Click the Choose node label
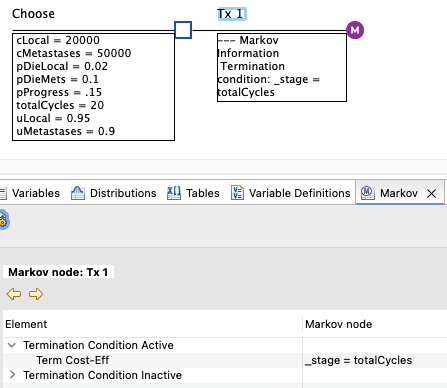The width and height of the screenshot is (447, 388). click(33, 14)
